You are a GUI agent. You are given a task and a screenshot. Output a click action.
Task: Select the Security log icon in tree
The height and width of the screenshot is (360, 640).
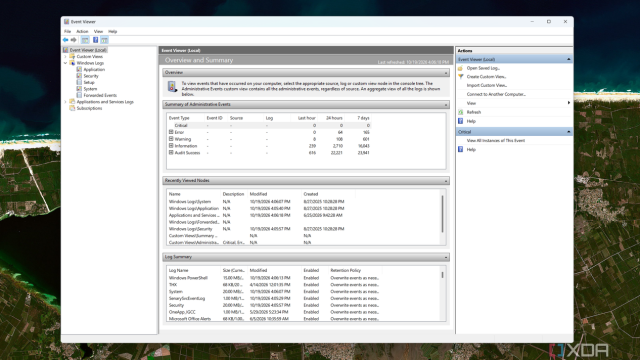(79, 76)
